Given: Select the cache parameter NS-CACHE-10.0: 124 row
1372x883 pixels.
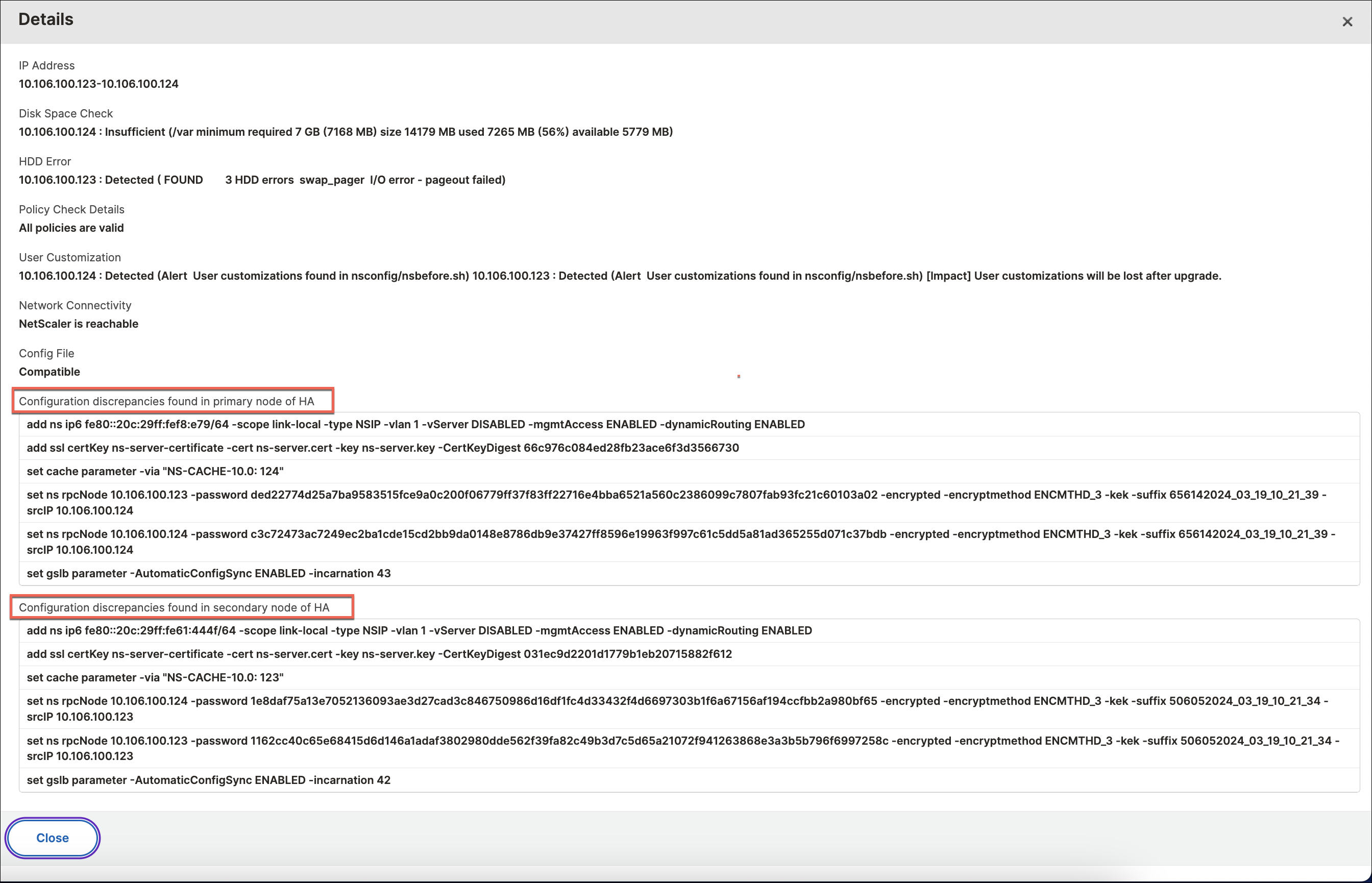Looking at the screenshot, I should click(x=689, y=471).
